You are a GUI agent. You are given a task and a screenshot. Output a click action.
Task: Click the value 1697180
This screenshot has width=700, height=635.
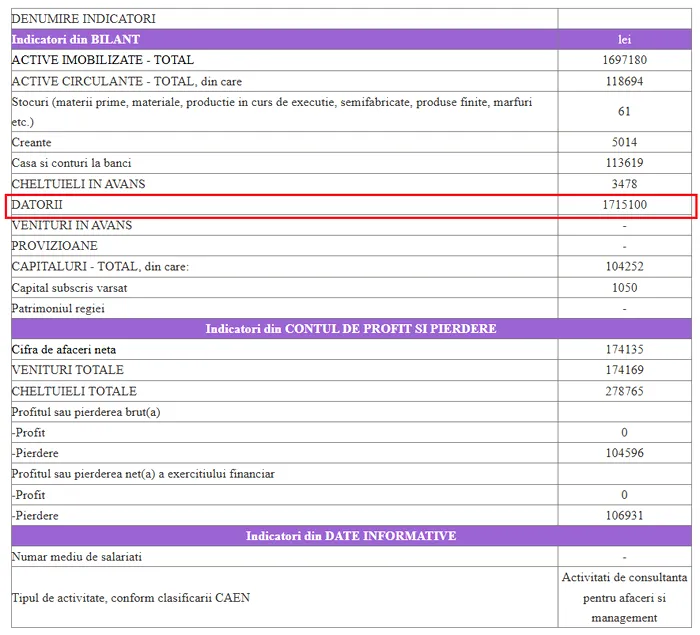click(x=624, y=60)
